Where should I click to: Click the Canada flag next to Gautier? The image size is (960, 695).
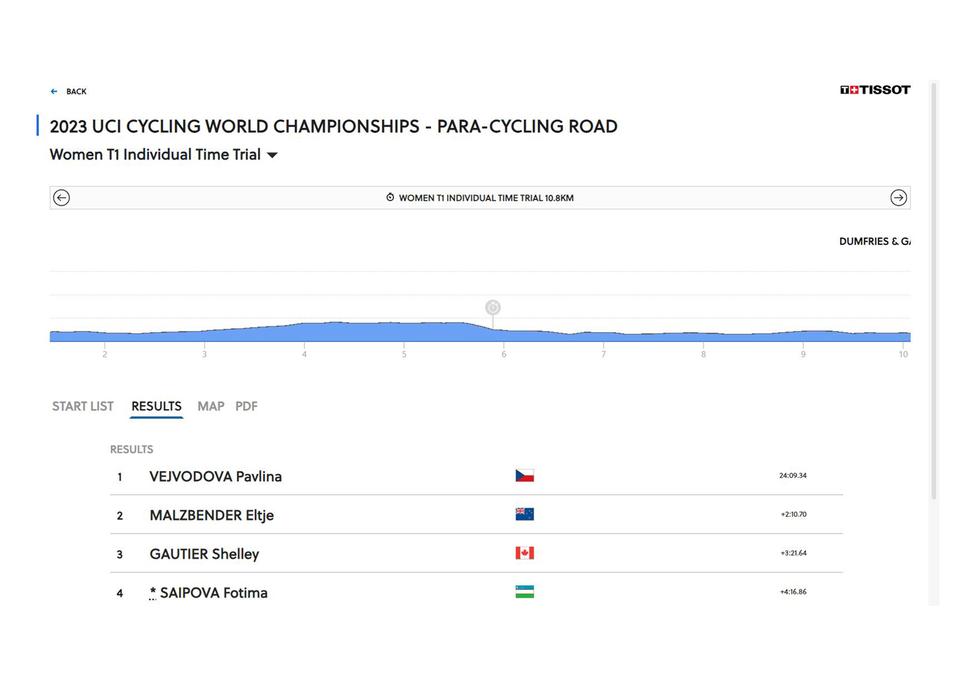tap(525, 553)
